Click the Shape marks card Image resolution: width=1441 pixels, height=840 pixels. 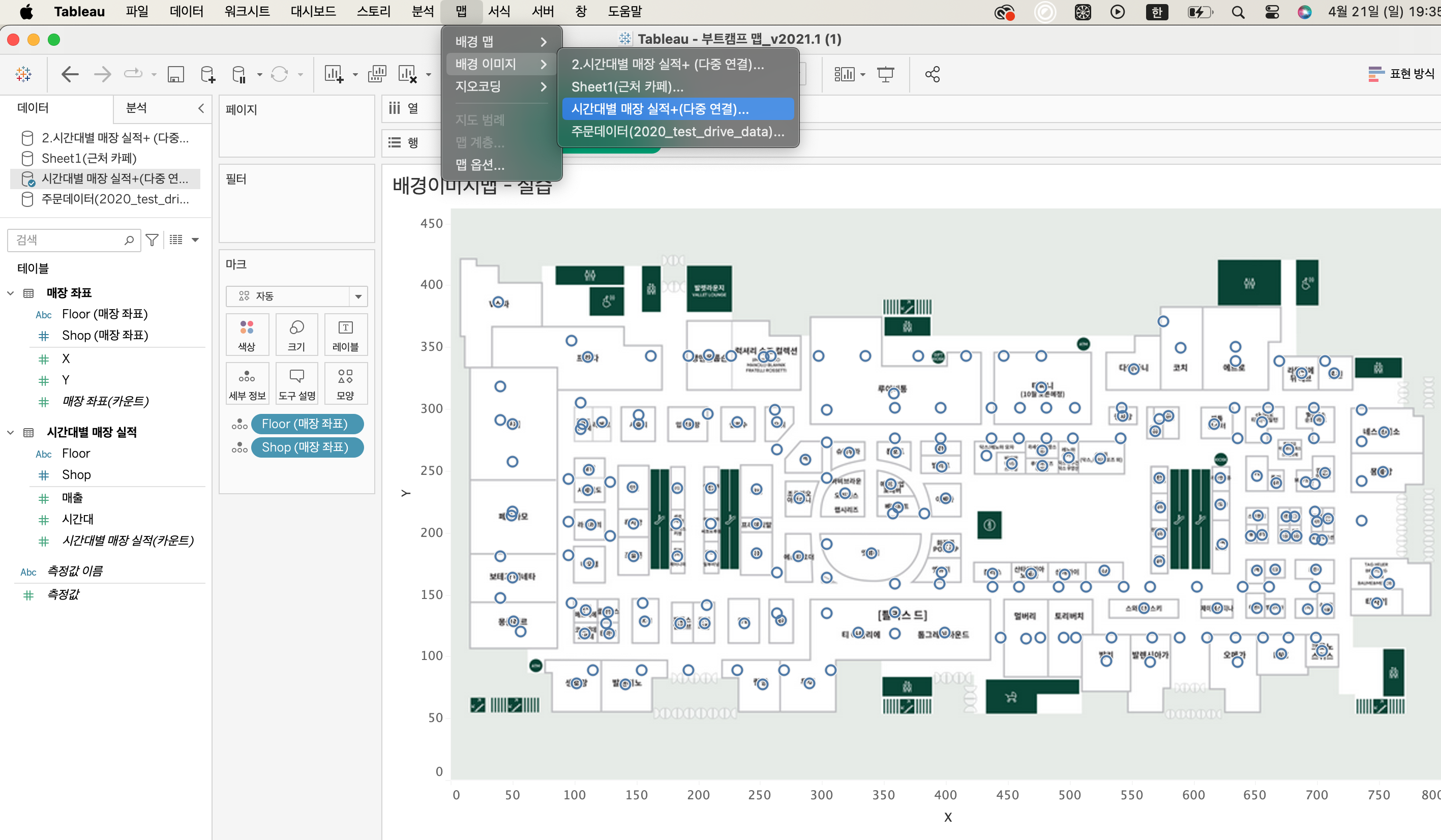pyautogui.click(x=345, y=384)
